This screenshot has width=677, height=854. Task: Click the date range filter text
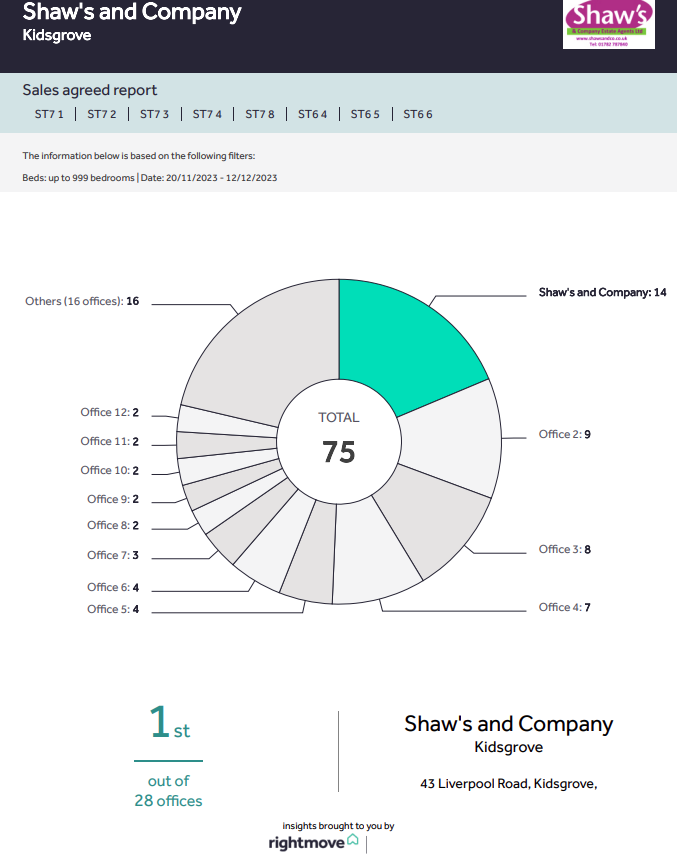pyautogui.click(x=209, y=178)
